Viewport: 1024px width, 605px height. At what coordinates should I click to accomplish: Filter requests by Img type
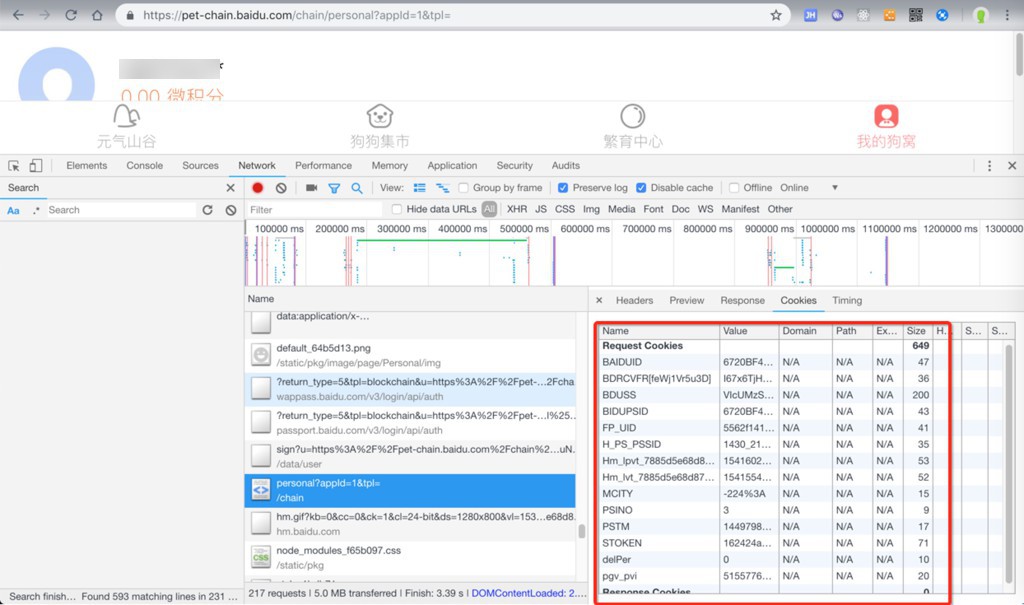[591, 209]
